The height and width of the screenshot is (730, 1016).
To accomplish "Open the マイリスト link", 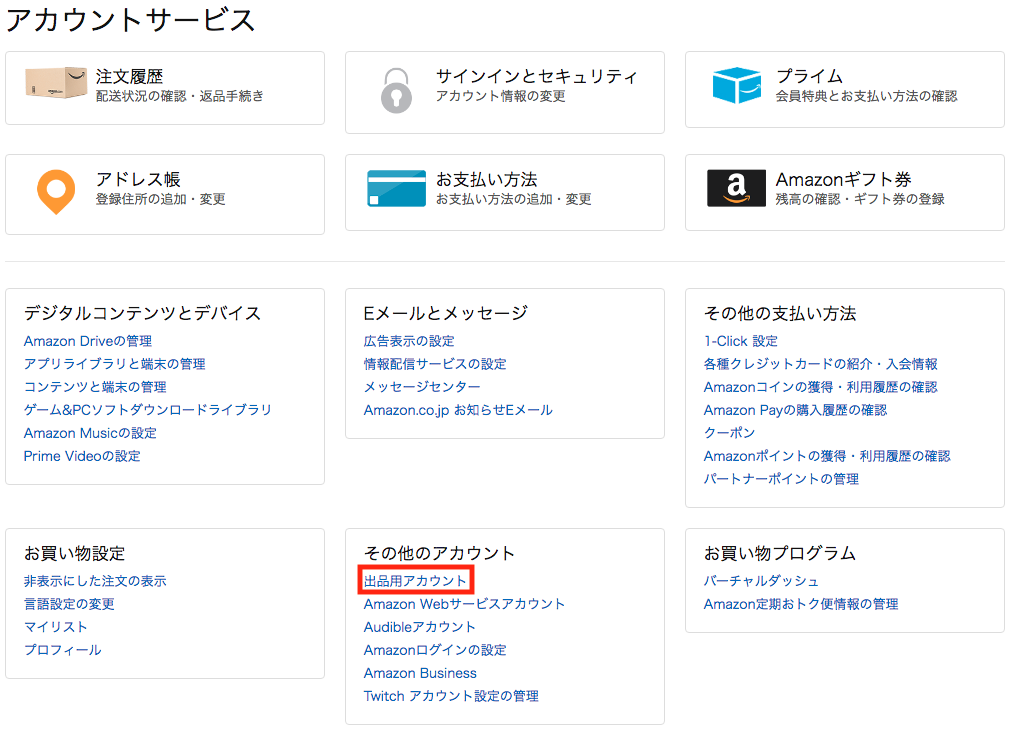I will [x=56, y=627].
